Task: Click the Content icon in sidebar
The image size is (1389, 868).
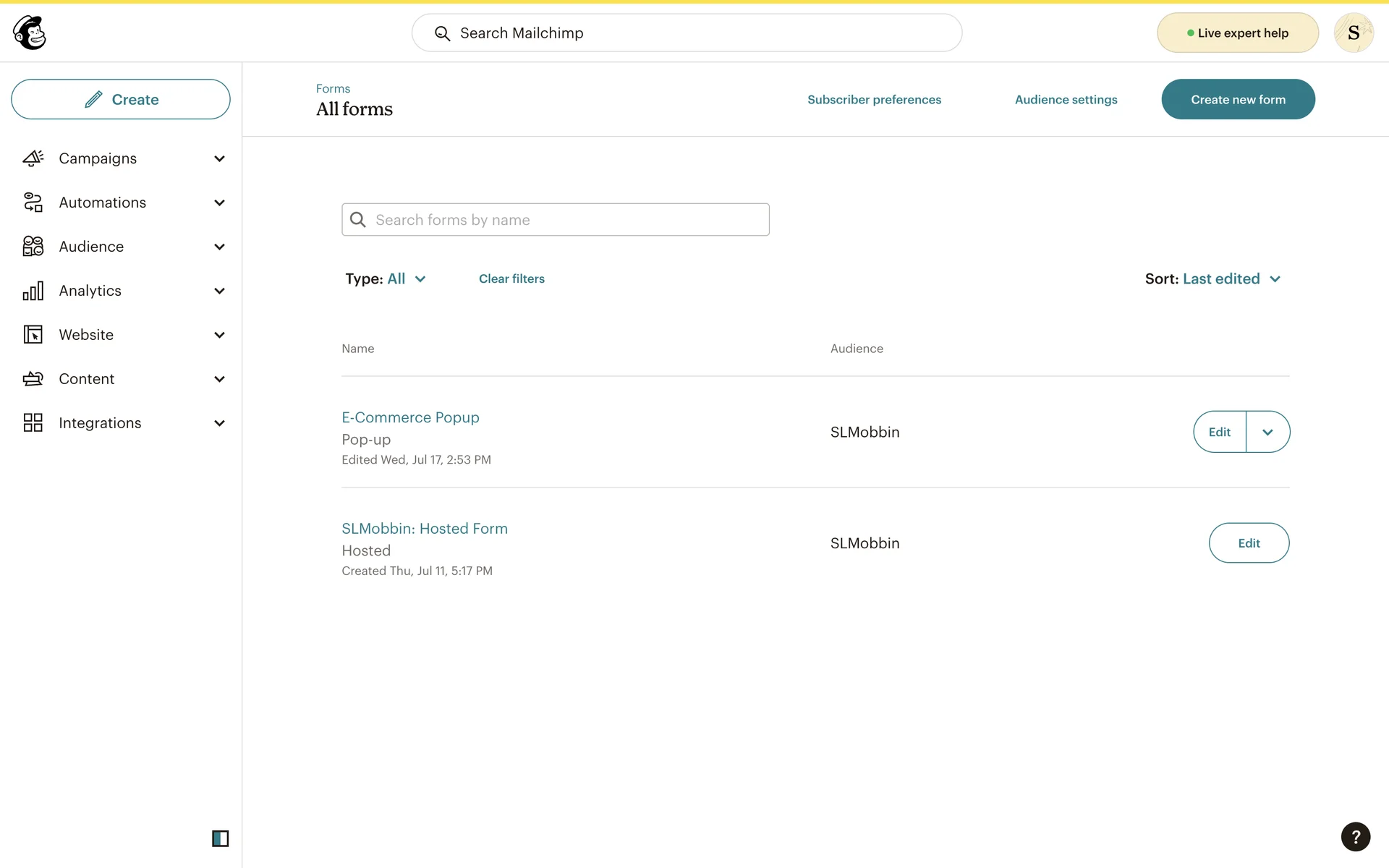Action: pyautogui.click(x=33, y=379)
